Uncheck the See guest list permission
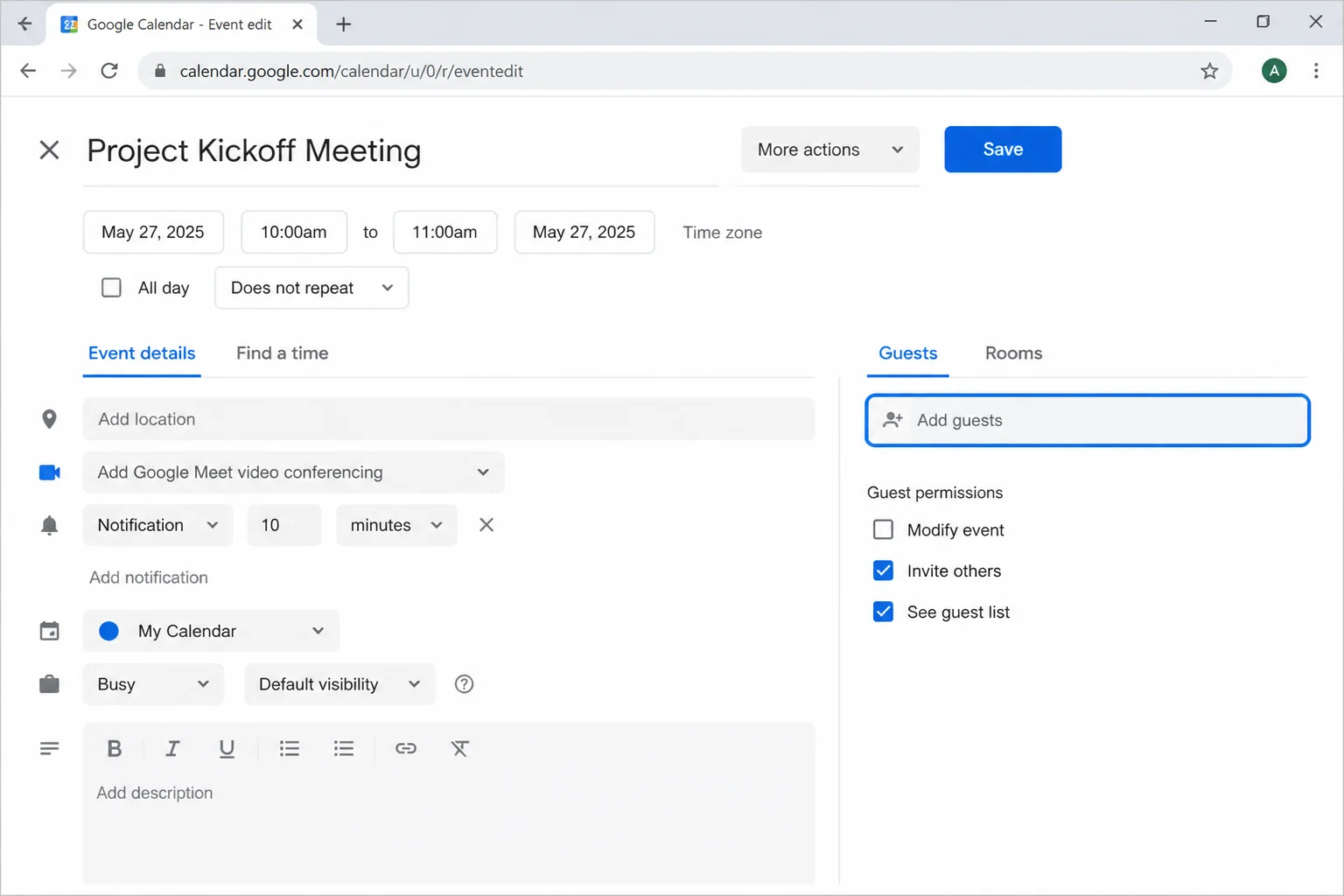This screenshot has width=1344, height=896. [884, 612]
